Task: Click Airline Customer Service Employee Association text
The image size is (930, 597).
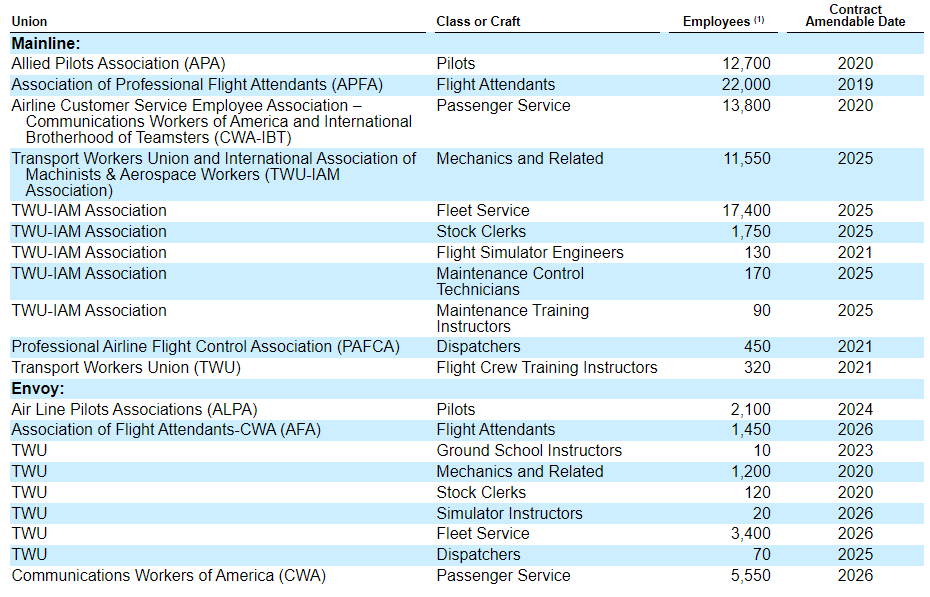Action: (x=186, y=105)
